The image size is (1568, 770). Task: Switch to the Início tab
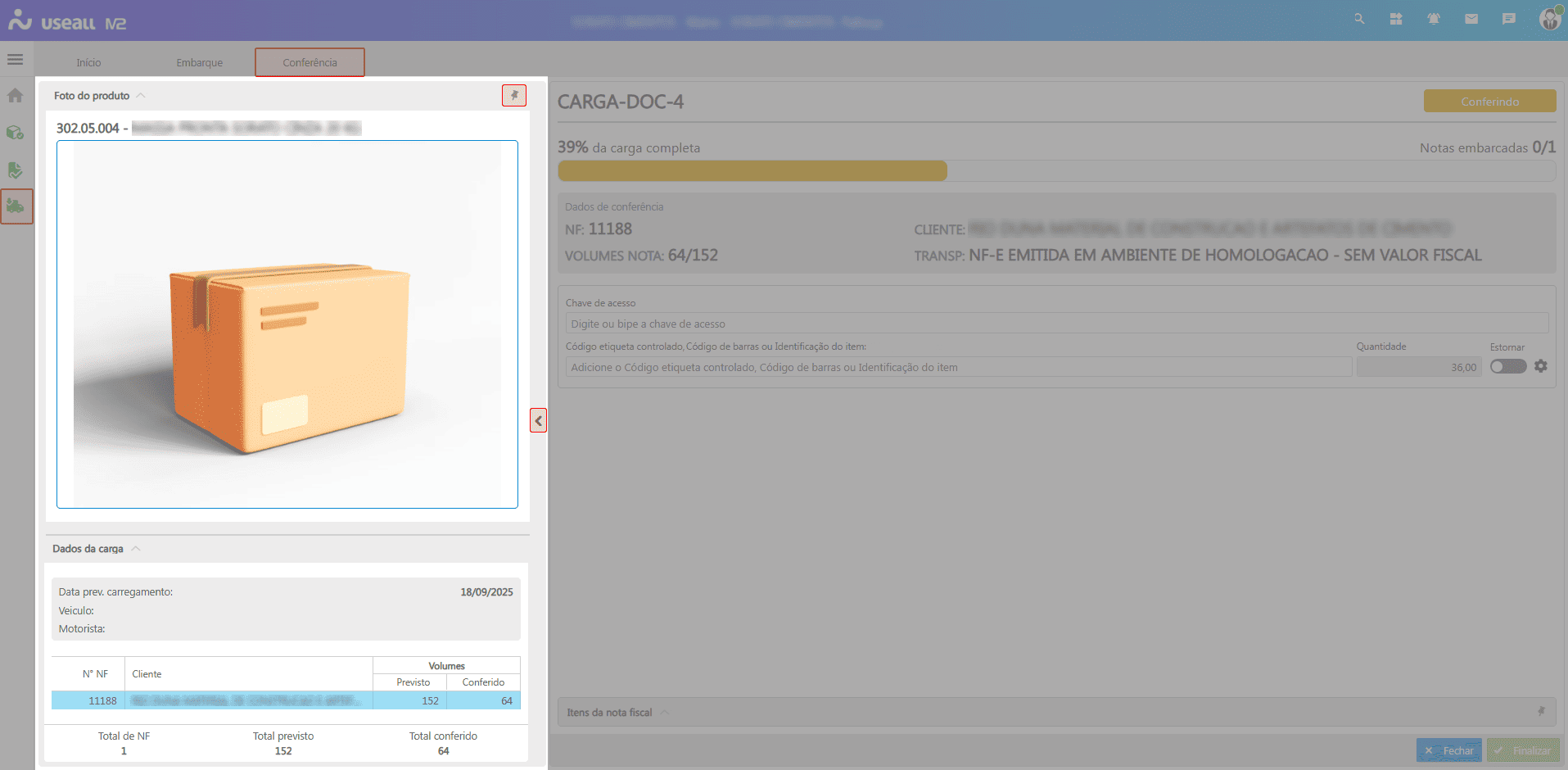88,63
